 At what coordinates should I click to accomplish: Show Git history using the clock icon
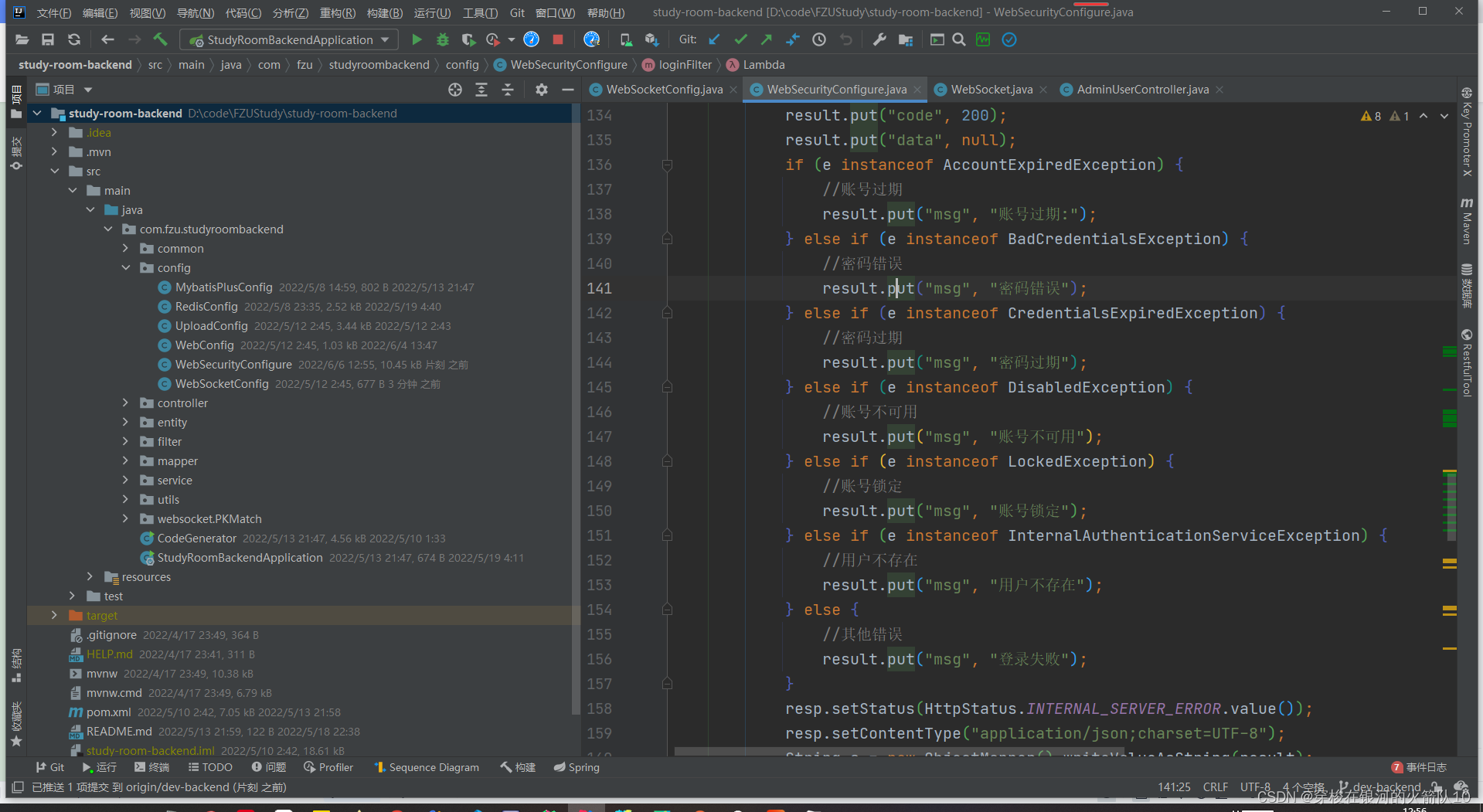tap(819, 39)
